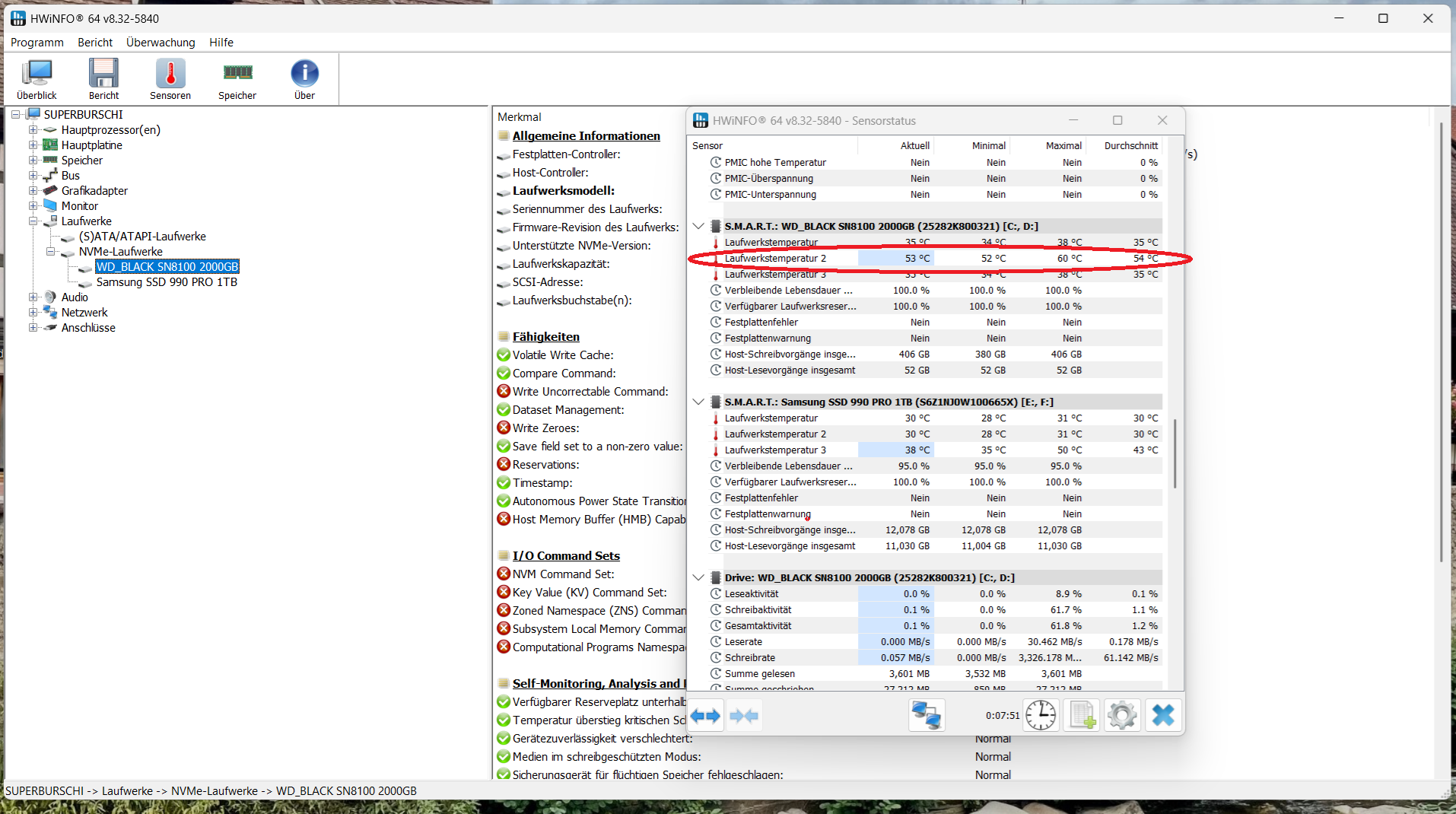Click the NVM Command Set red X icon

(504, 574)
